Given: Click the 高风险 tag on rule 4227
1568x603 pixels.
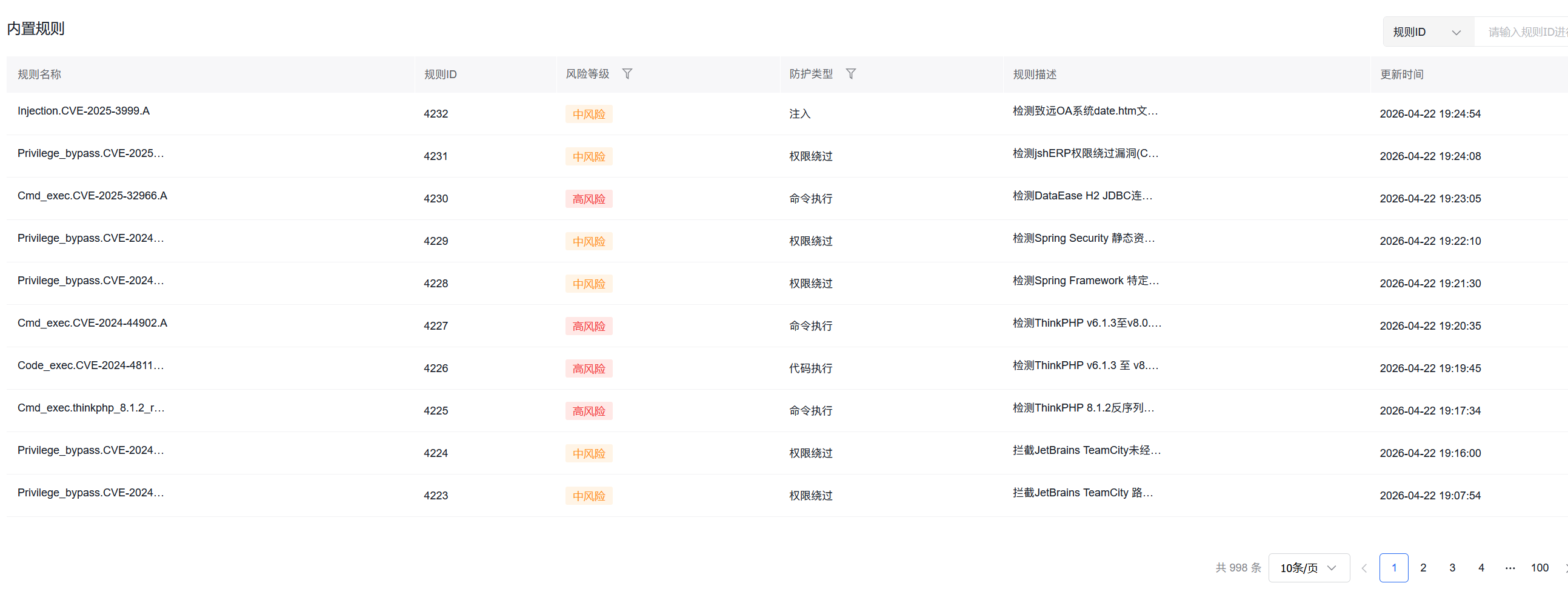Looking at the screenshot, I should point(589,325).
